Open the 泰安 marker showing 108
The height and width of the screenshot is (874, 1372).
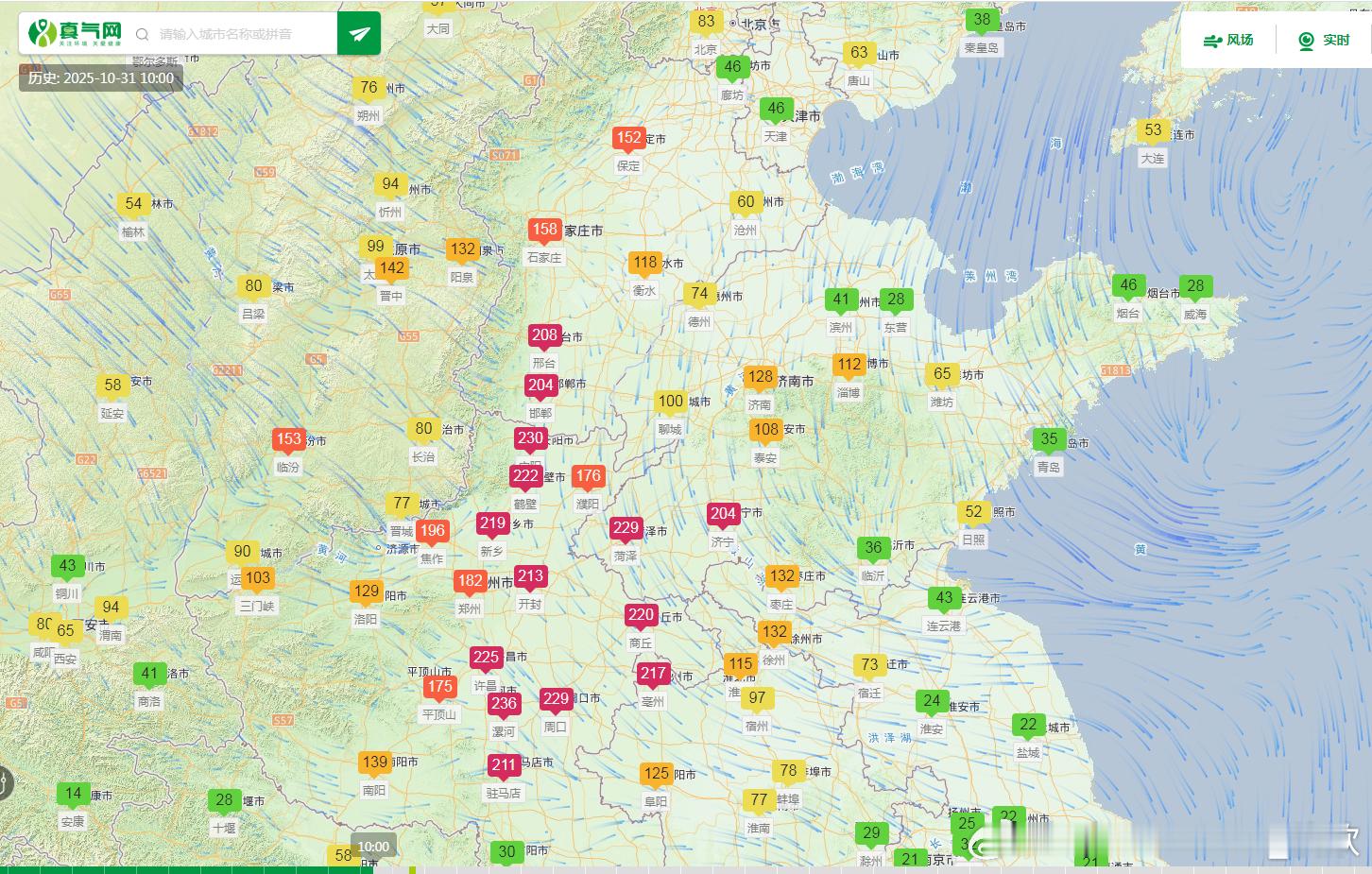(x=765, y=431)
